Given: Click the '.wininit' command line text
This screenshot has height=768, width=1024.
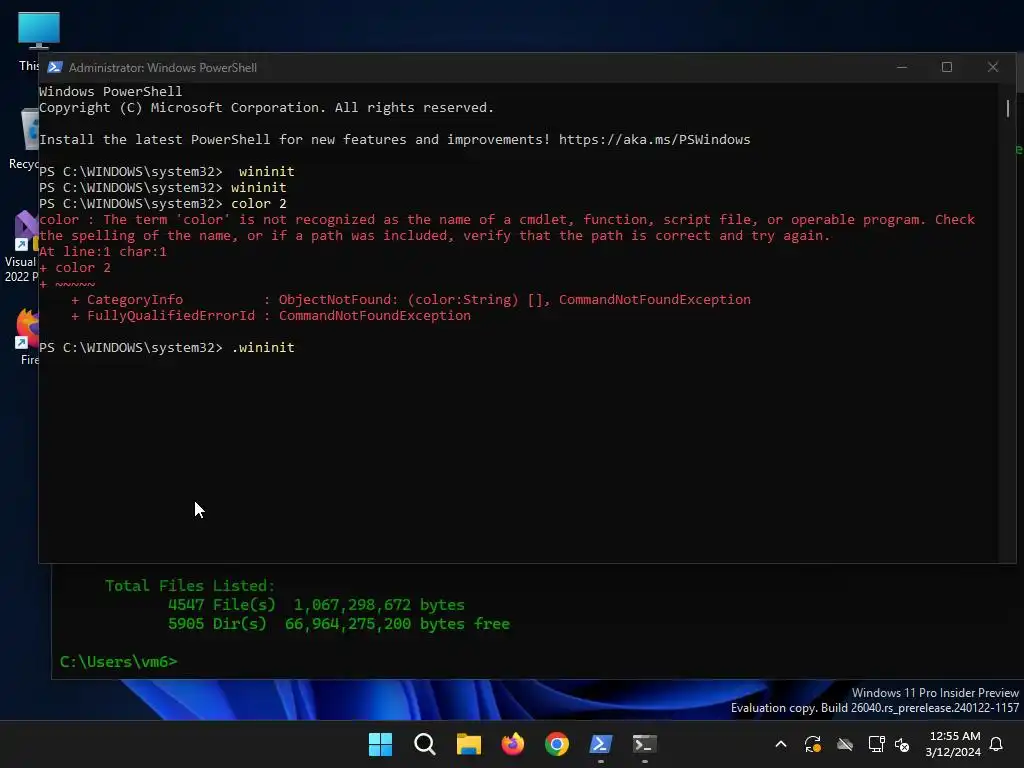Looking at the screenshot, I should tap(263, 347).
